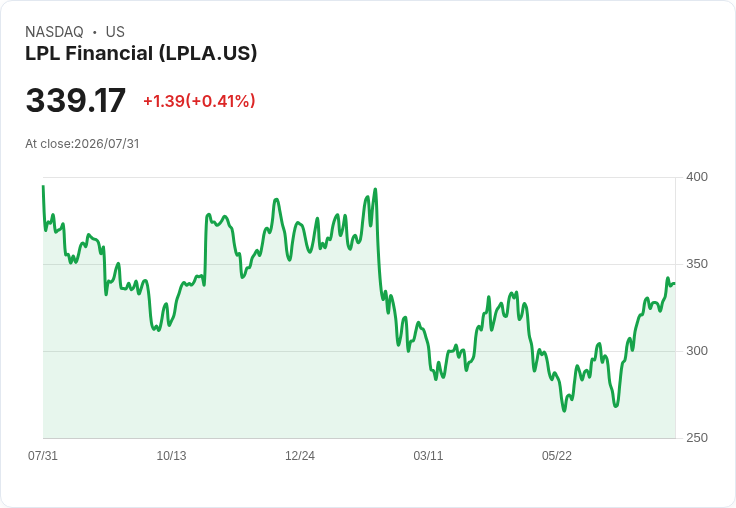This screenshot has width=736, height=508.
Task: Select the 250 y-axis label
Action: click(697, 438)
